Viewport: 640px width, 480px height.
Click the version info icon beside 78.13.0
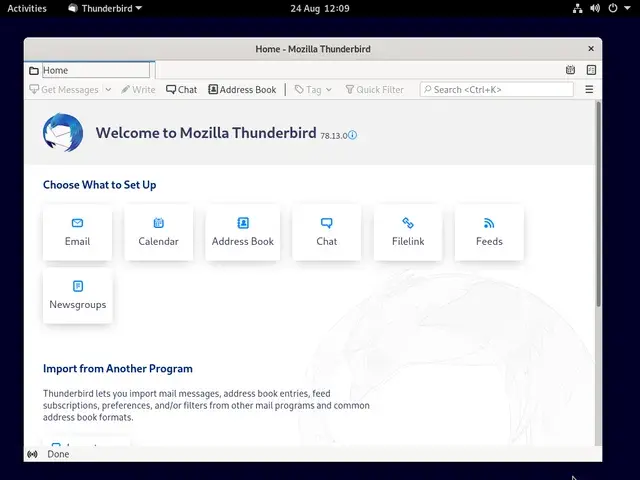pyautogui.click(x=352, y=135)
